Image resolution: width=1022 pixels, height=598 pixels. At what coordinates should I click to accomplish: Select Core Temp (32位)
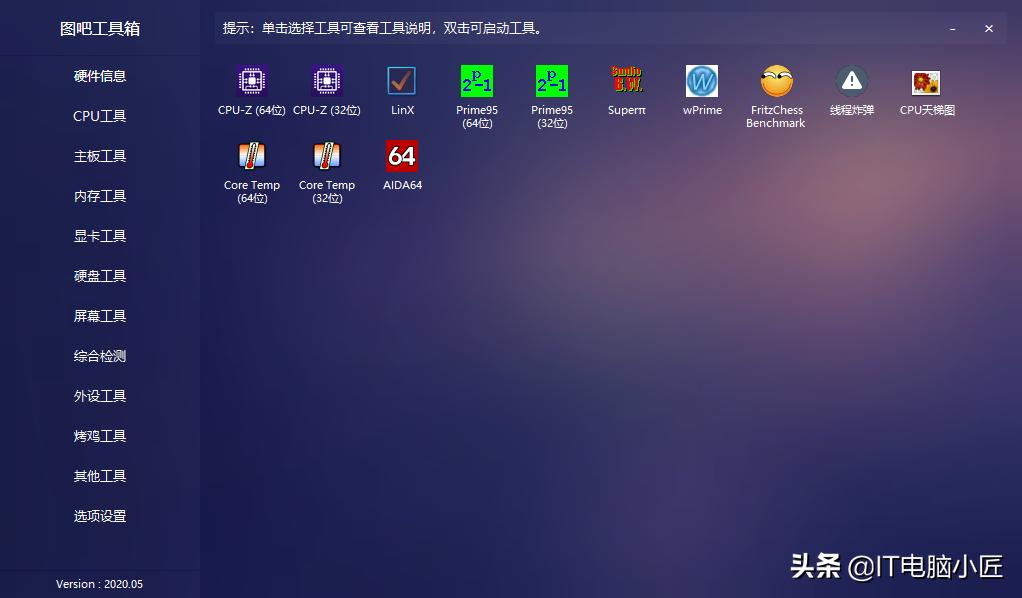[326, 170]
